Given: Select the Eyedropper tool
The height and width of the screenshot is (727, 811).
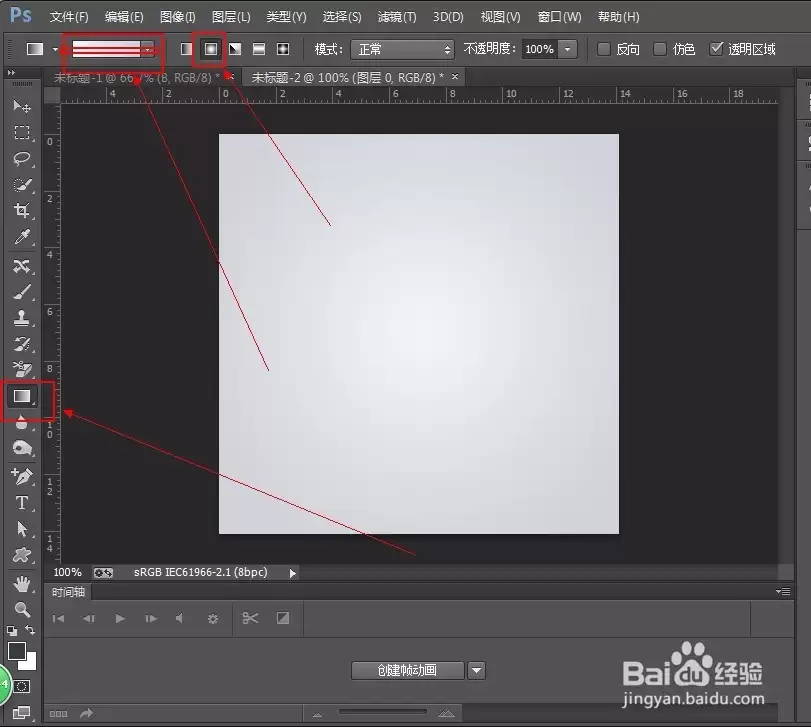Looking at the screenshot, I should [x=22, y=237].
